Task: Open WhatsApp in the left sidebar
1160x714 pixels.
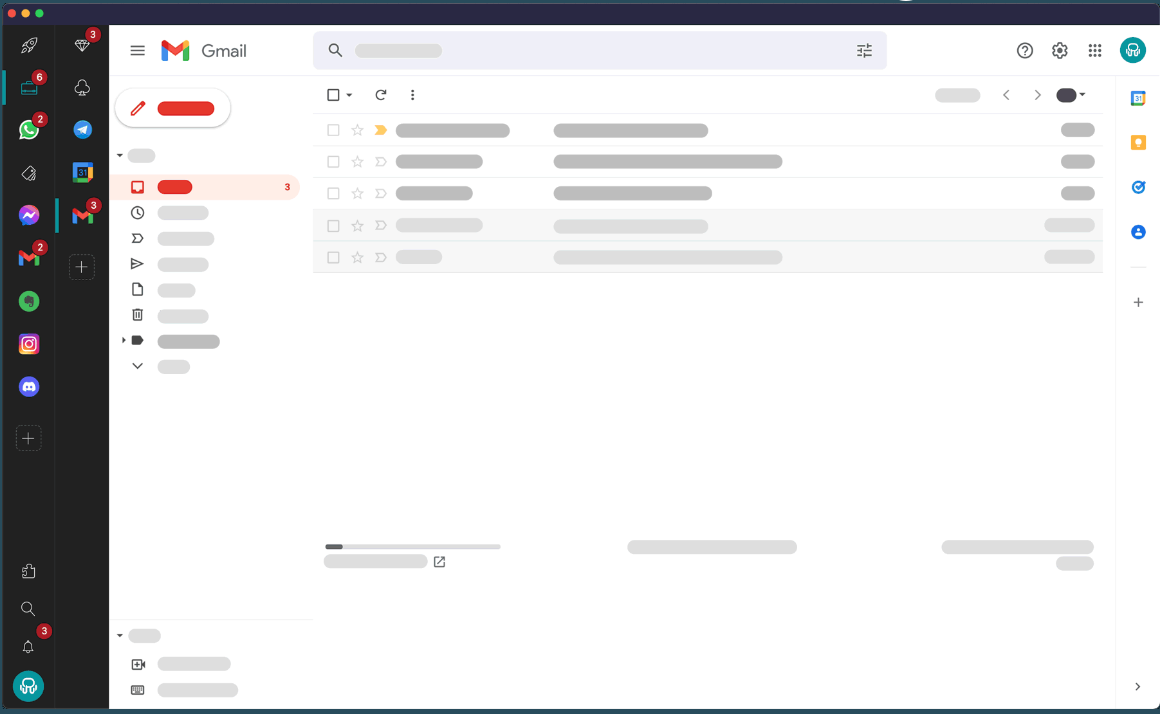Action: tap(29, 130)
